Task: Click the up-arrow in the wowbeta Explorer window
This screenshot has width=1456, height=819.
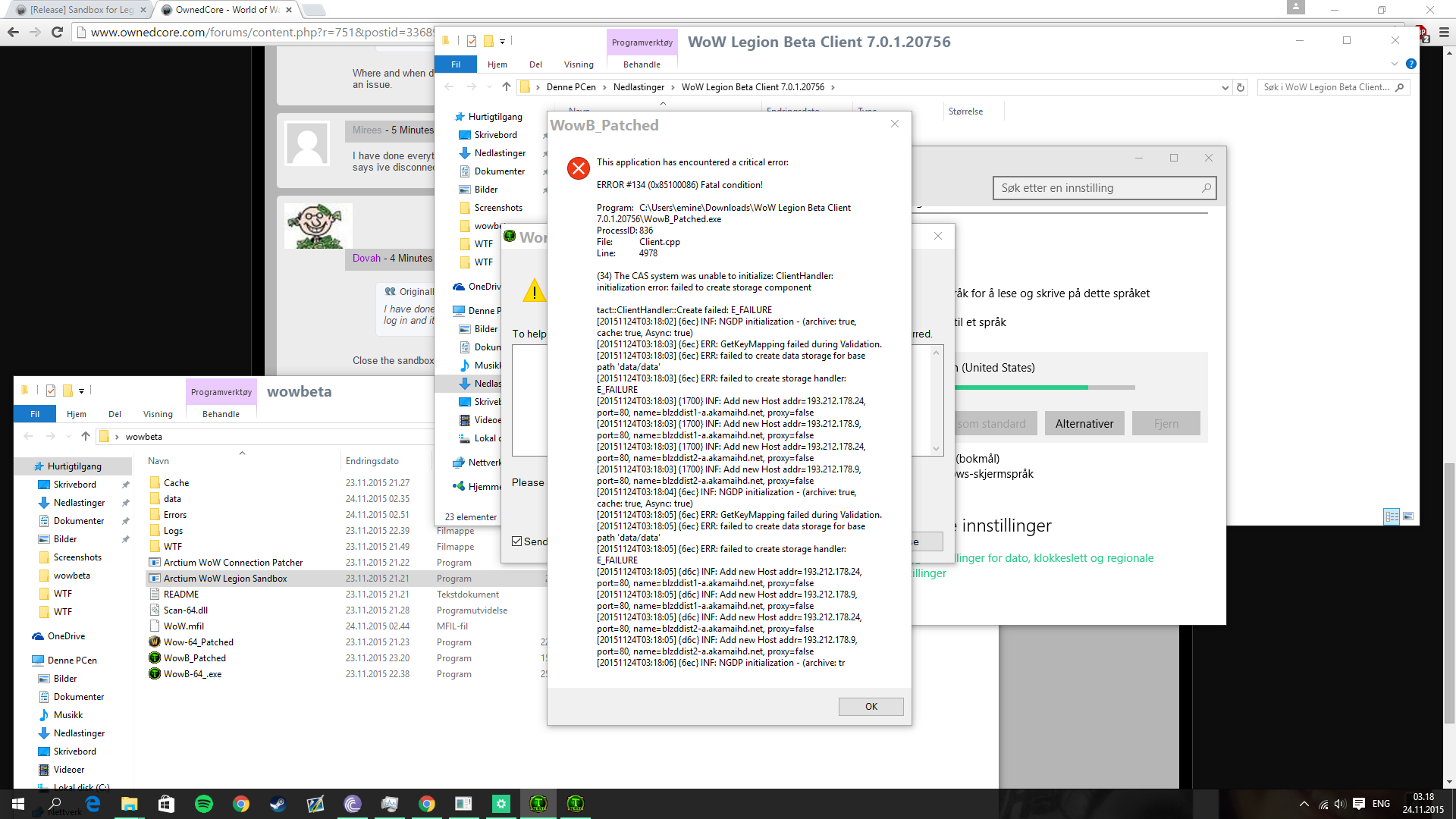Action: (x=86, y=436)
